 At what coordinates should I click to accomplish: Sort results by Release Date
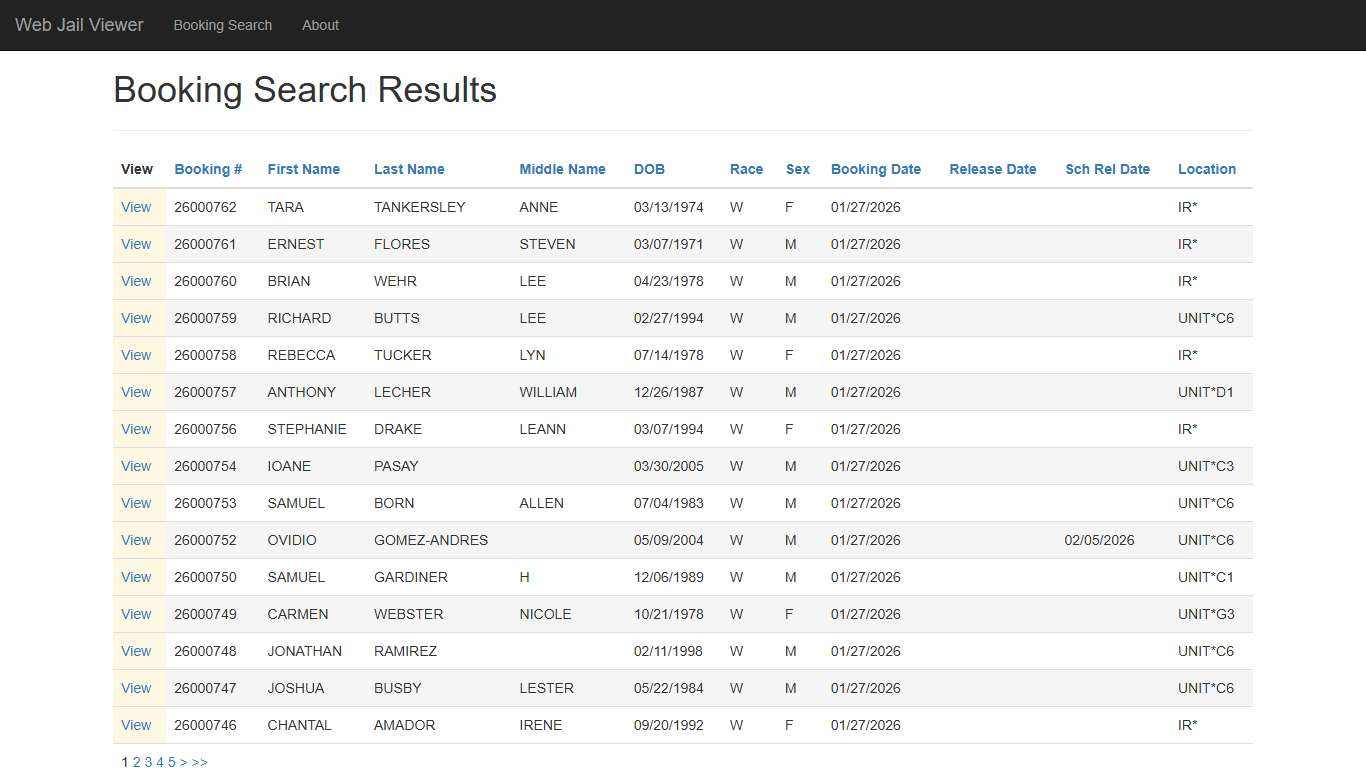992,169
